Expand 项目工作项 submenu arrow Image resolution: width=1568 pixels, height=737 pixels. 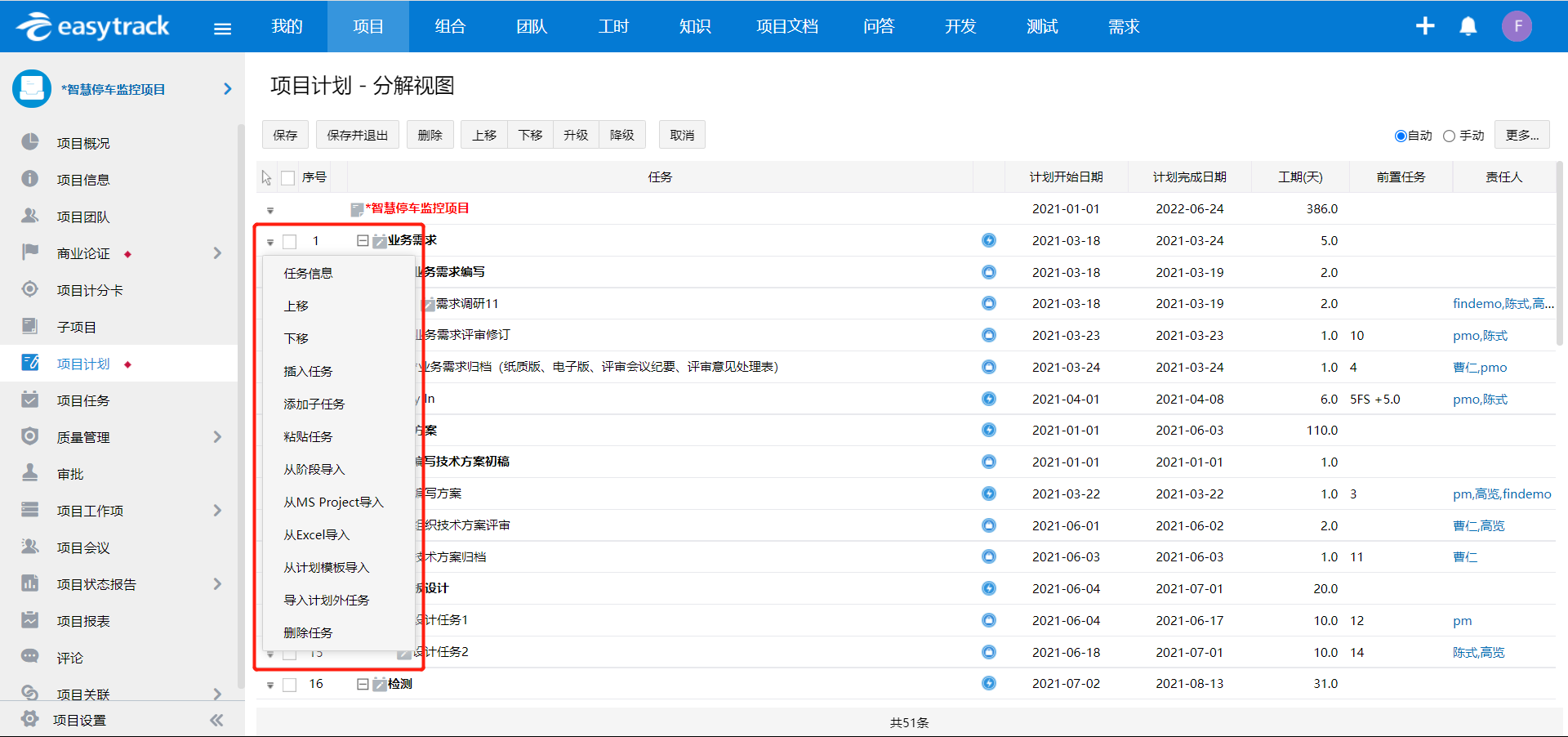217,511
